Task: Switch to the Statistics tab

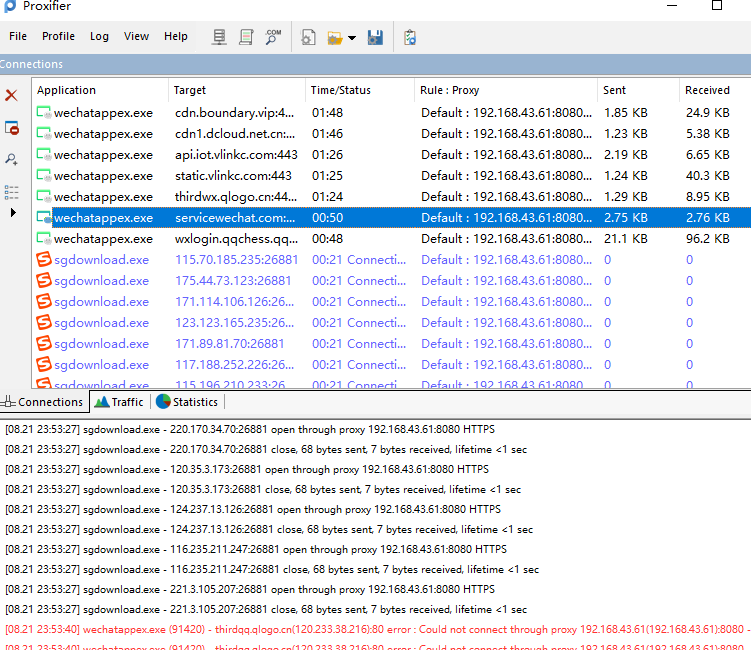Action: (x=187, y=402)
